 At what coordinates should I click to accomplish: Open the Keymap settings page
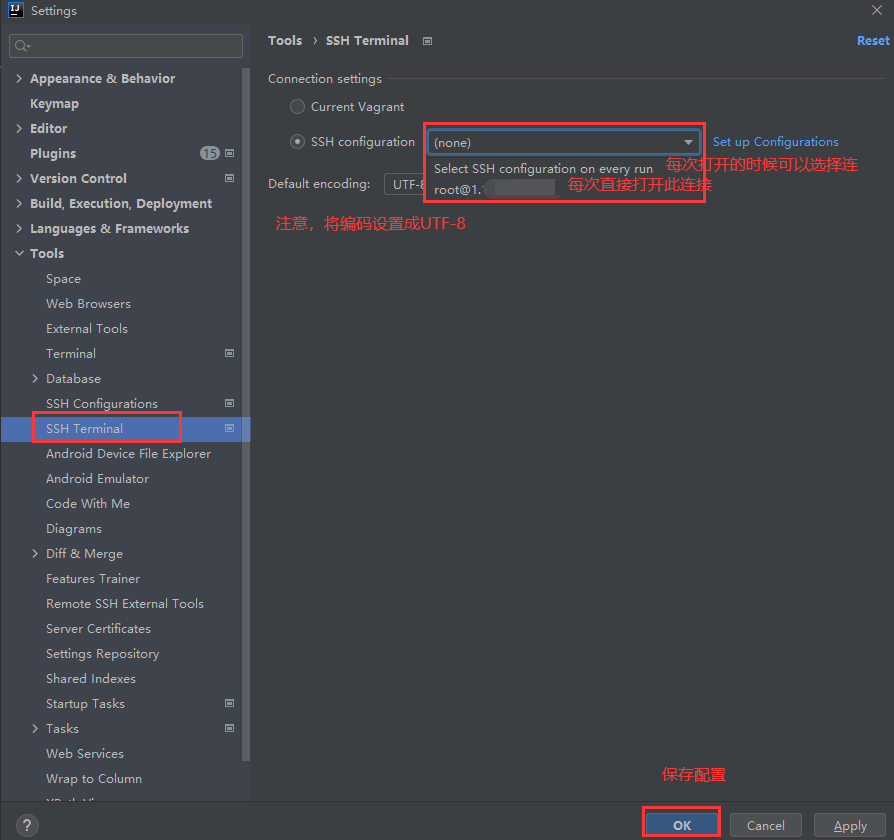tap(54, 103)
